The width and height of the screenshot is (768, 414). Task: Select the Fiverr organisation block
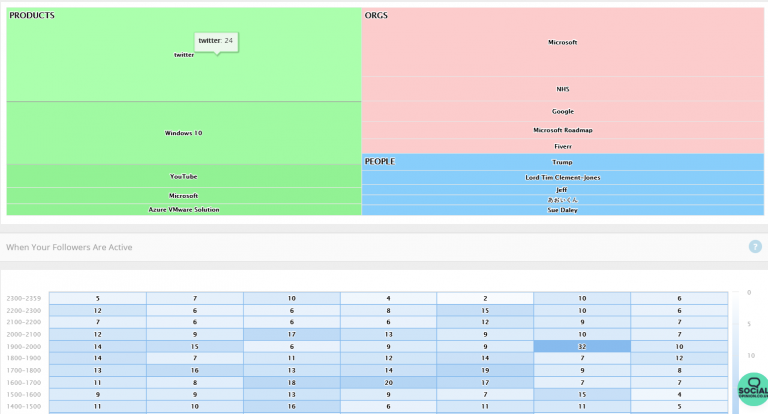[x=563, y=146]
